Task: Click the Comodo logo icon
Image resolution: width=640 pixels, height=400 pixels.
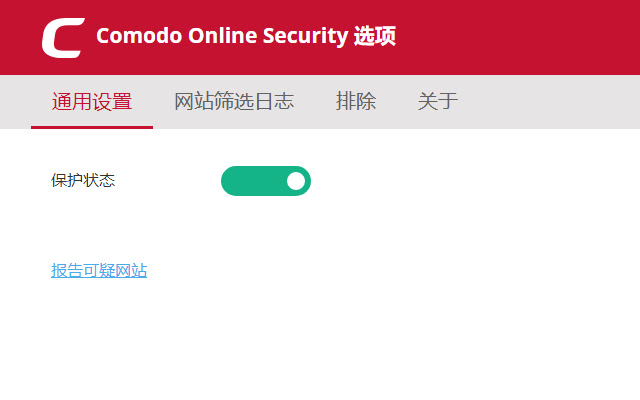Action: pyautogui.click(x=62, y=37)
